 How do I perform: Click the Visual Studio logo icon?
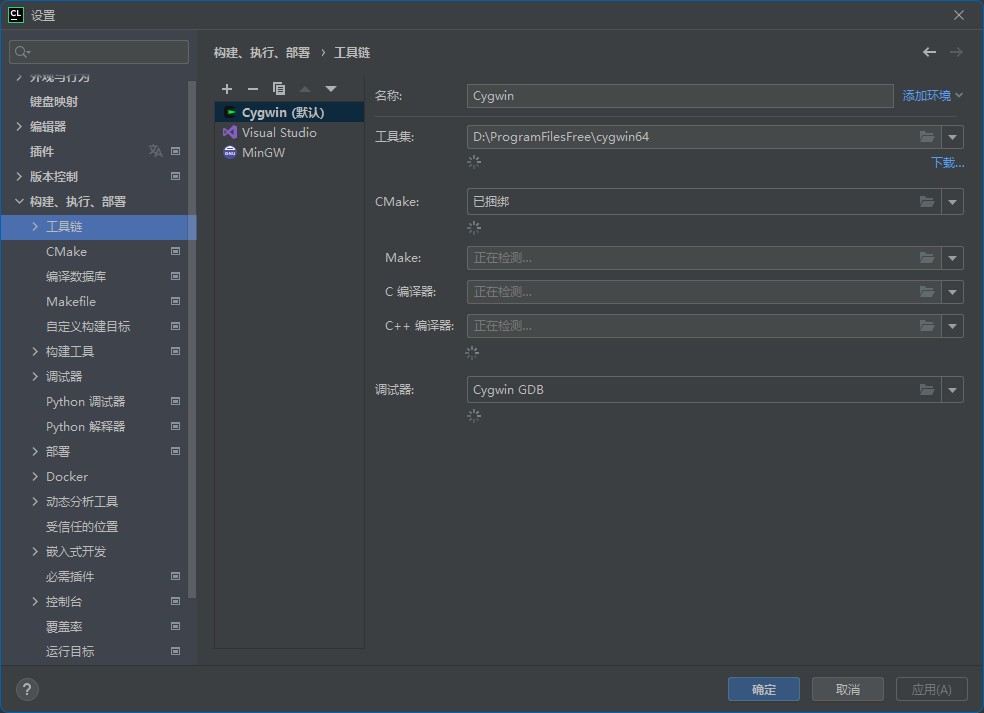(x=230, y=132)
